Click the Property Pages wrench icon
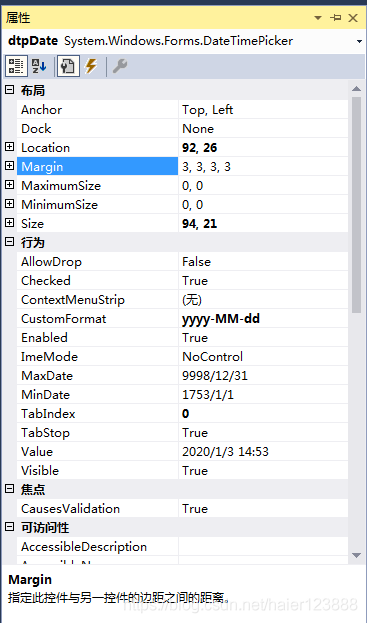 (x=120, y=66)
